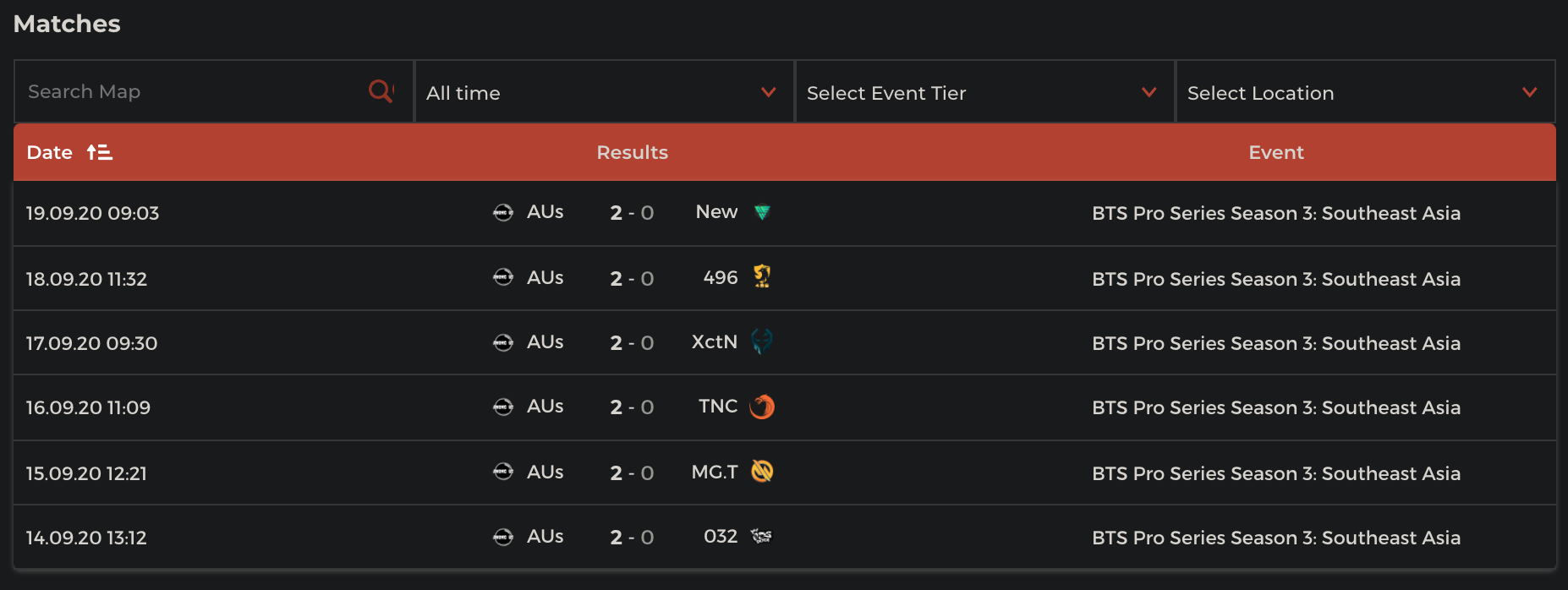The image size is (1568, 590).
Task: Click the XctN team logo
Action: (762, 341)
